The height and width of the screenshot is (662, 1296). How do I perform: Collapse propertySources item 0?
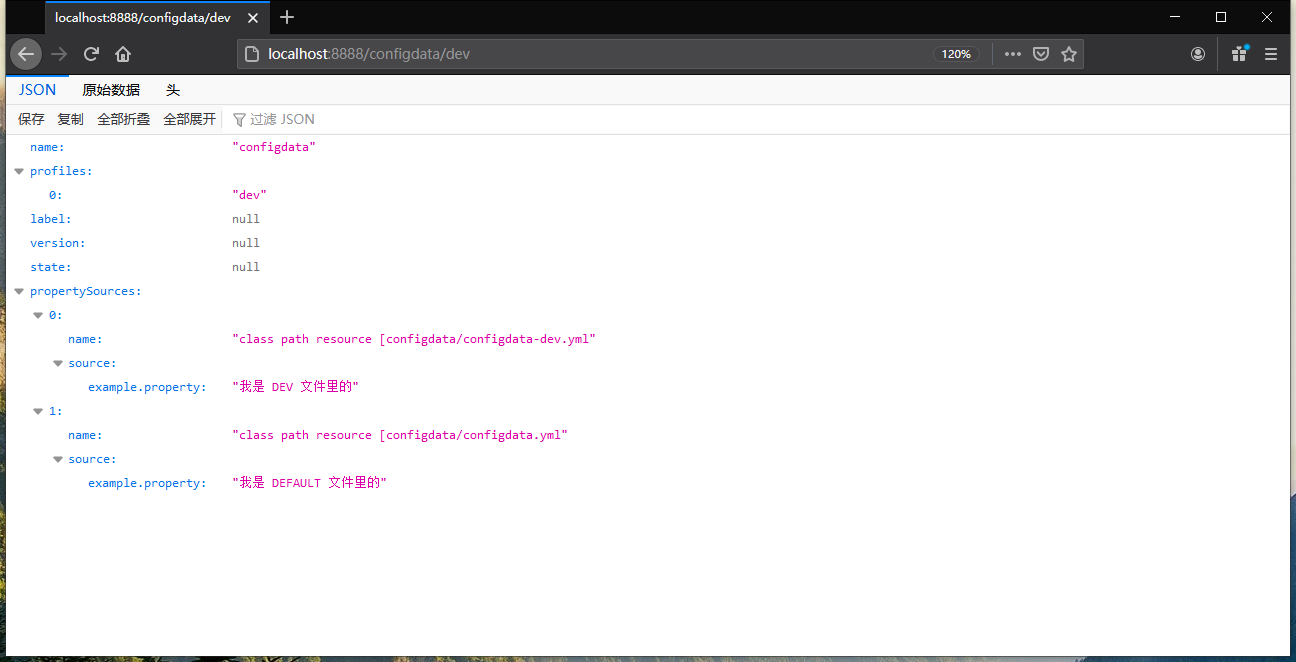(x=38, y=315)
